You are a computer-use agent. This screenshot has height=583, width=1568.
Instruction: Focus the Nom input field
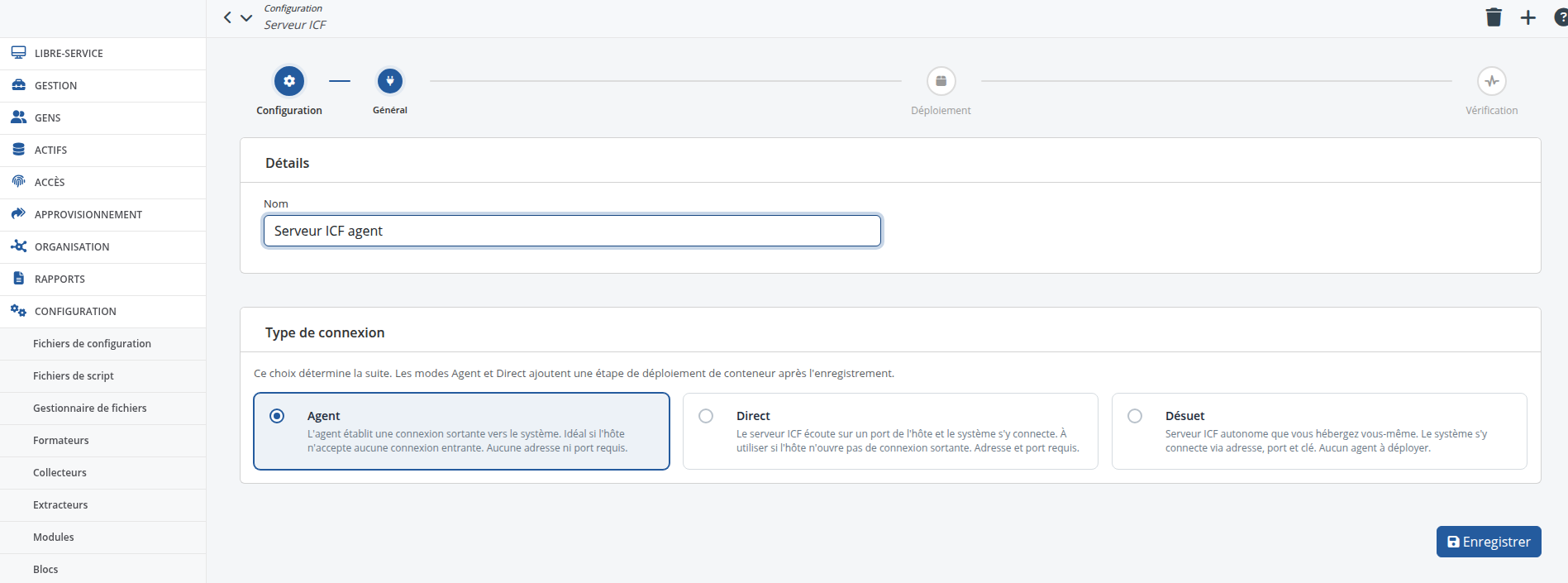point(572,231)
